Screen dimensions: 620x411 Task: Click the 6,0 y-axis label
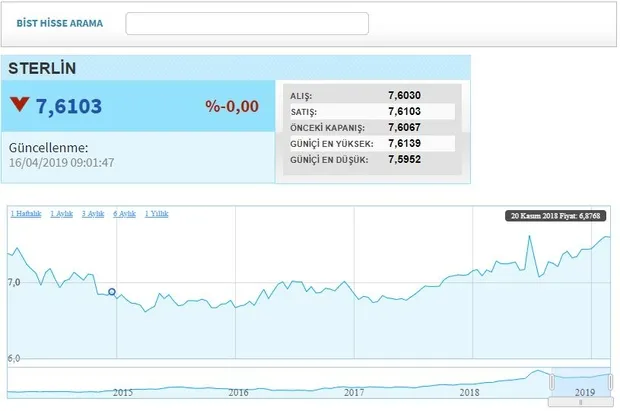[x=14, y=358]
